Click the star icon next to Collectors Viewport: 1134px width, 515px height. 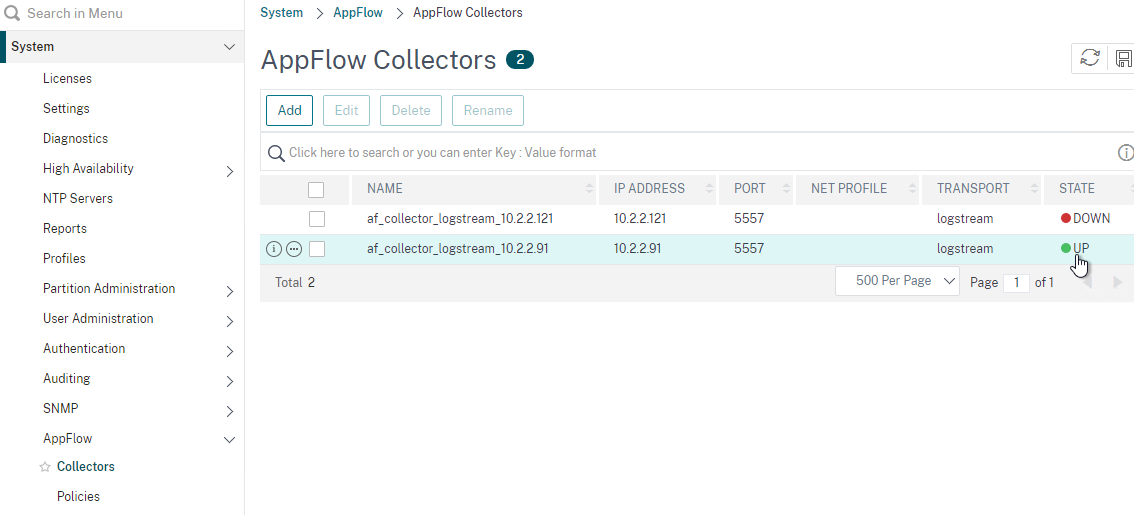45,467
